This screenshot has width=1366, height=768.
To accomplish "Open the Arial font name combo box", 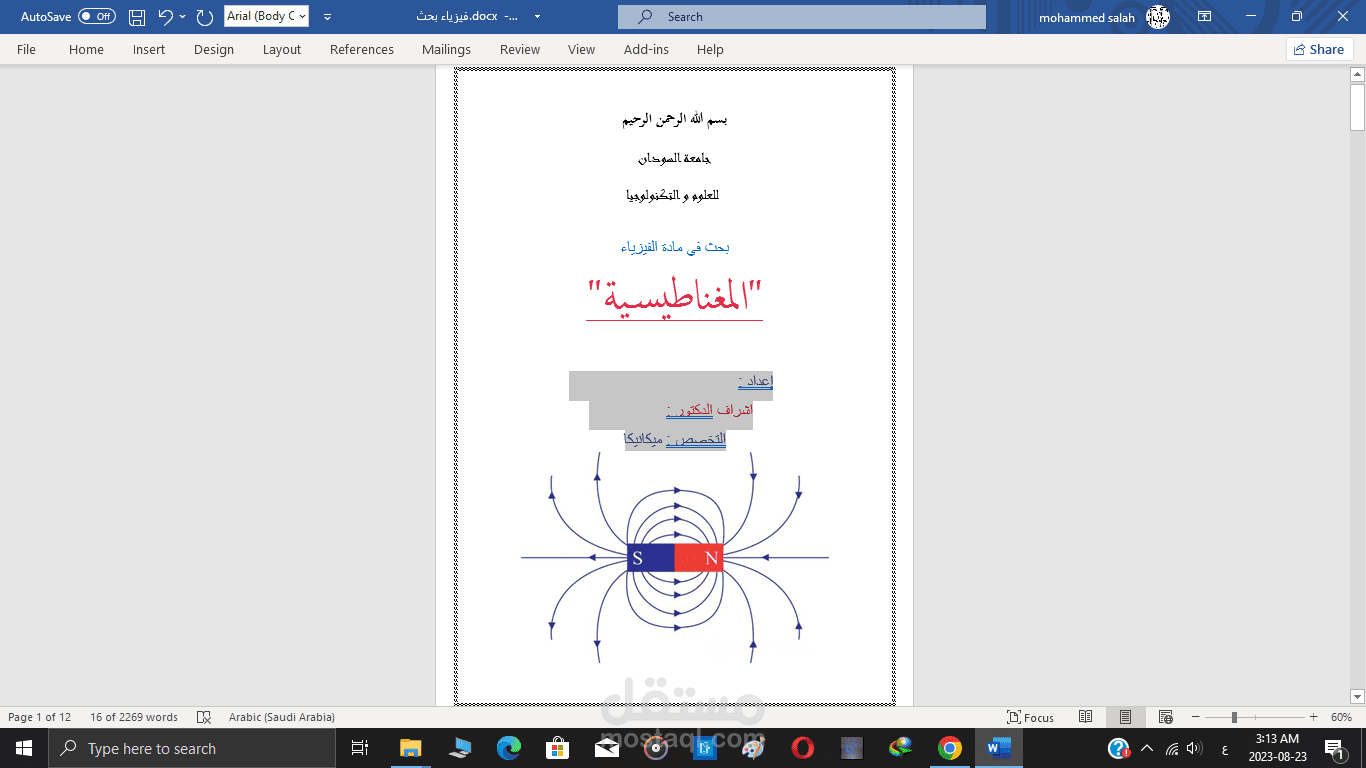I will [266, 16].
